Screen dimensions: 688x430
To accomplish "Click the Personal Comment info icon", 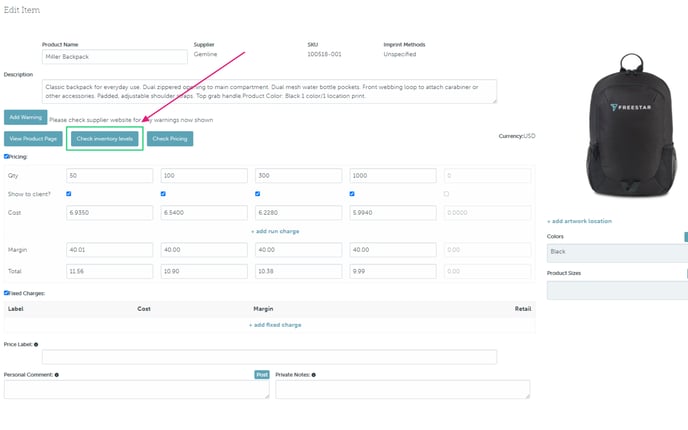I will (56, 375).
